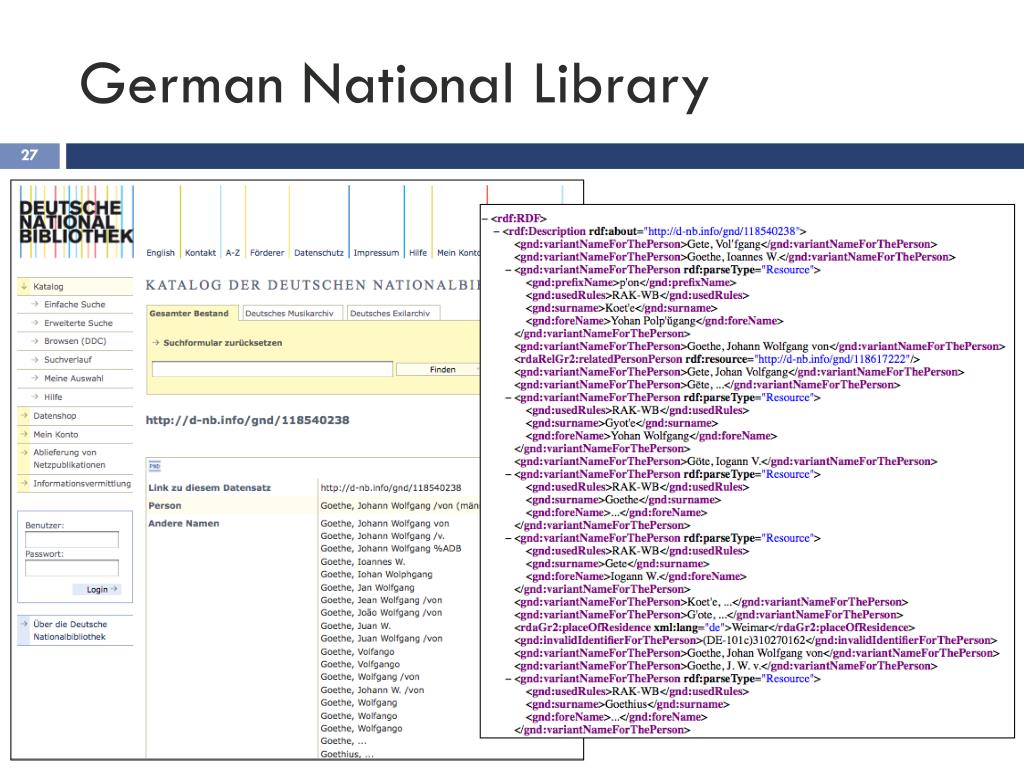Collapse the variantName block with surname Goethius

click(509, 679)
